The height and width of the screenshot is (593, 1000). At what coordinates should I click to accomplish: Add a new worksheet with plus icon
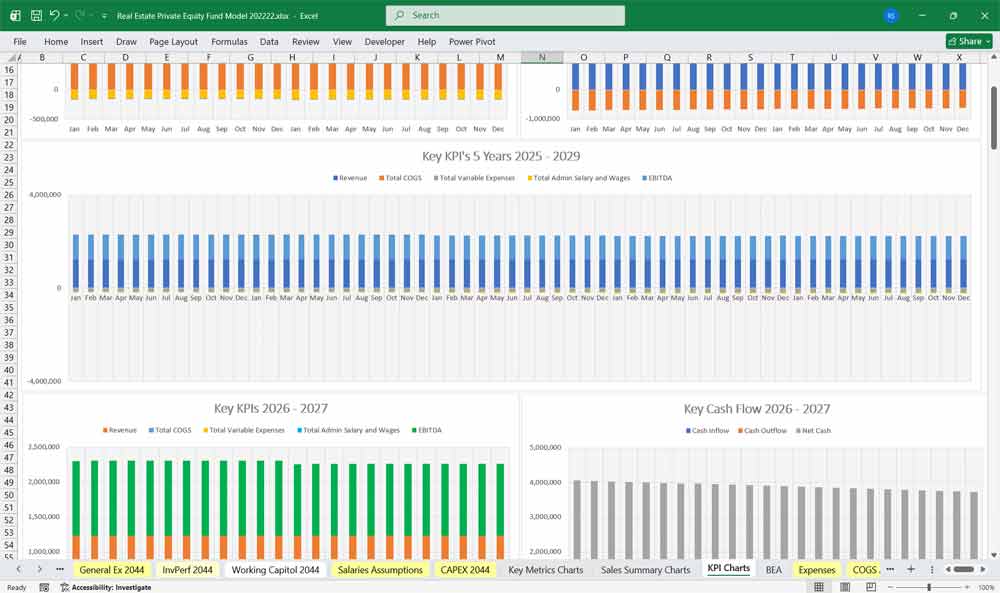click(911, 569)
